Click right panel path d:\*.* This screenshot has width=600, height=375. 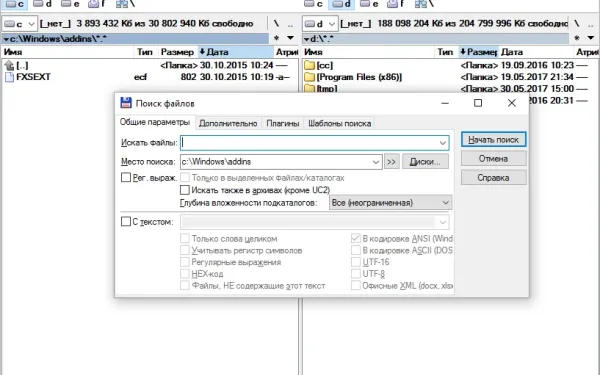point(435,38)
